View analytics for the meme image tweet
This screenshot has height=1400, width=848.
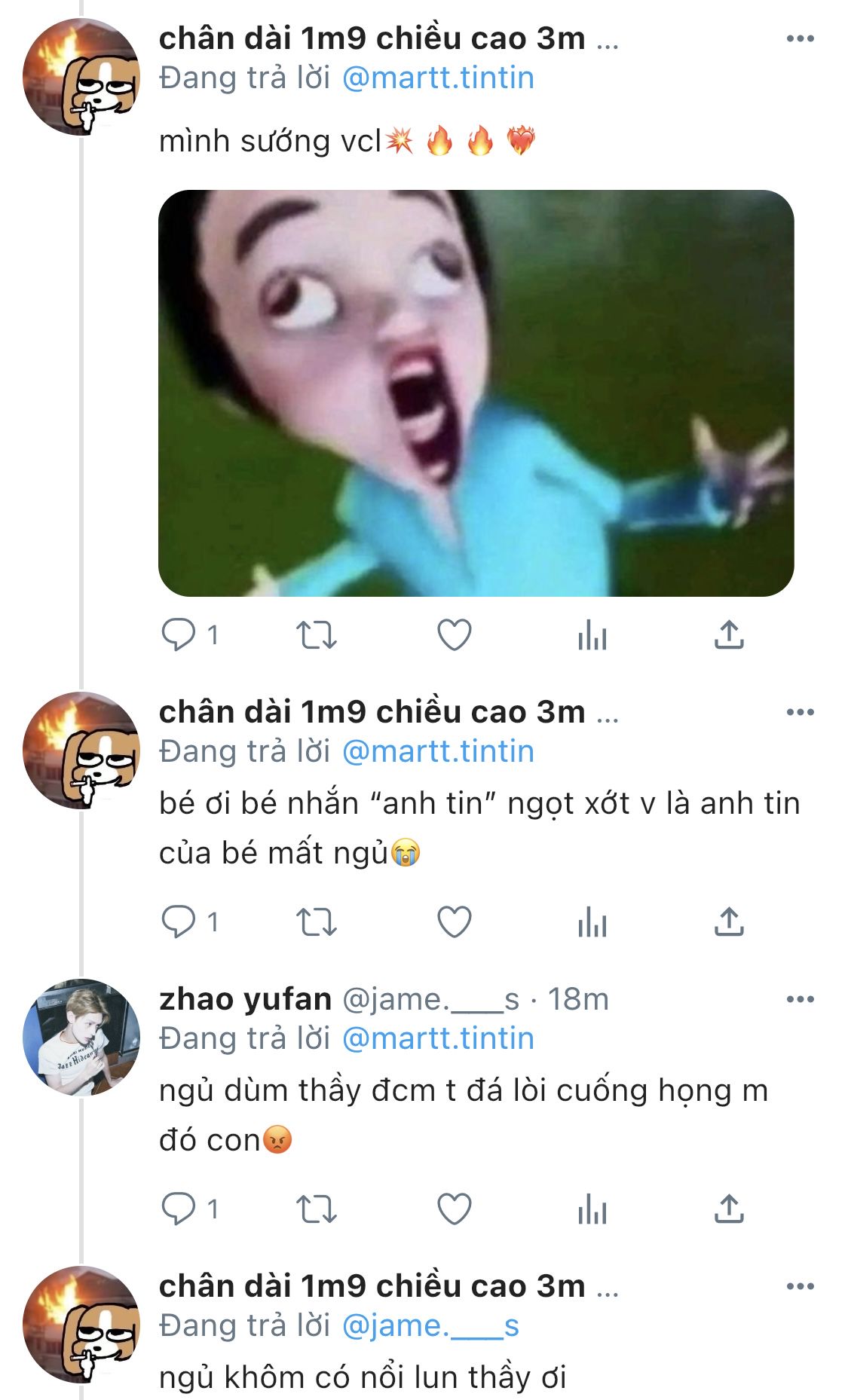(592, 635)
